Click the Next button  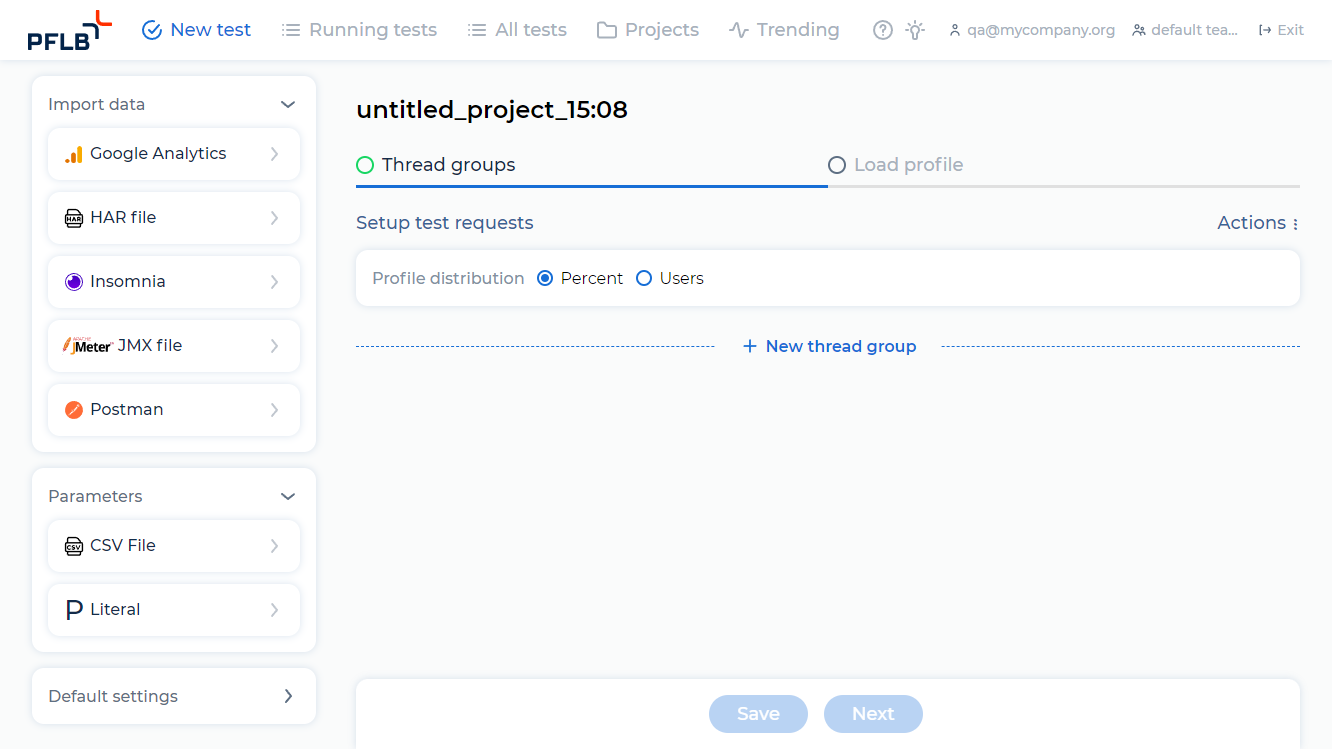[x=873, y=714]
